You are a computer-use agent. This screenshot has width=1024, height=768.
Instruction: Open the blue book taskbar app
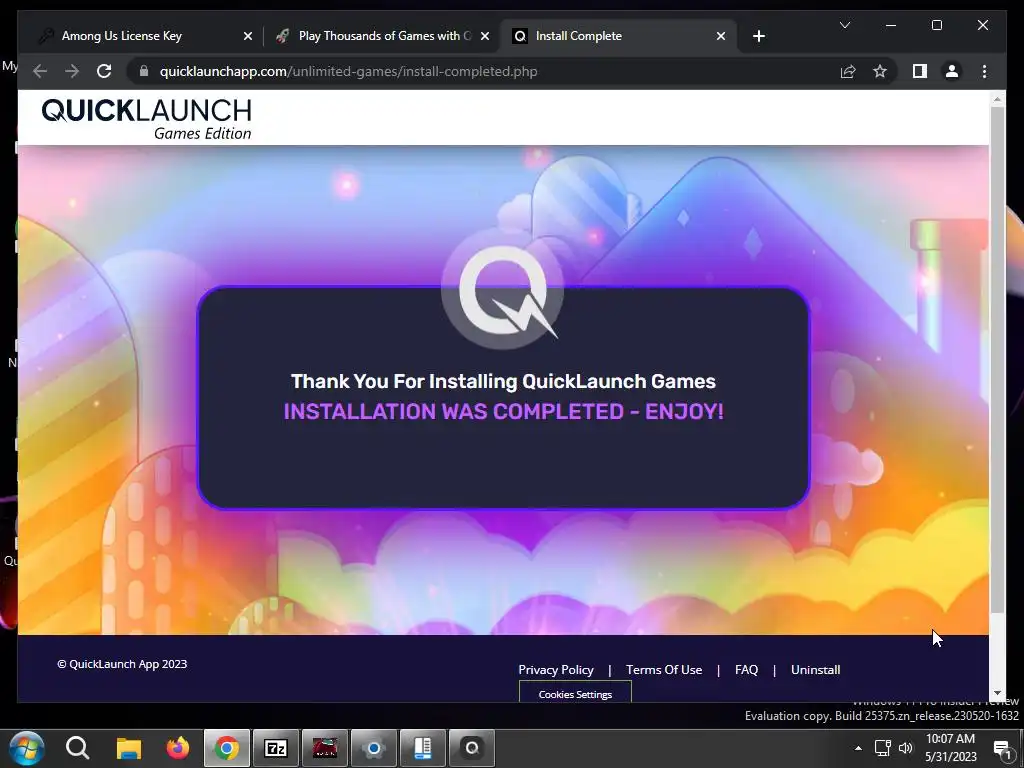click(x=423, y=748)
